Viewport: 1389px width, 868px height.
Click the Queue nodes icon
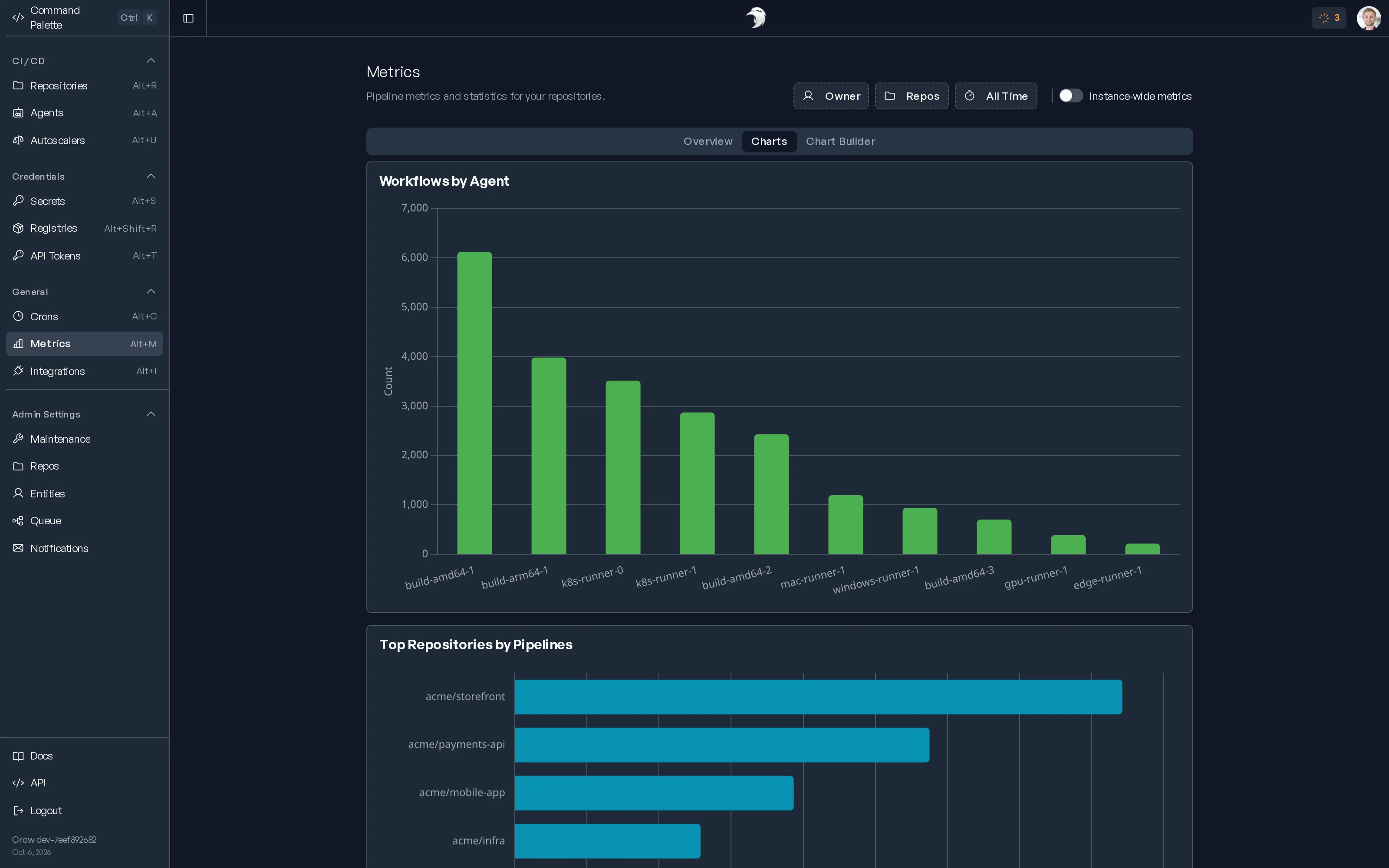coord(18,521)
